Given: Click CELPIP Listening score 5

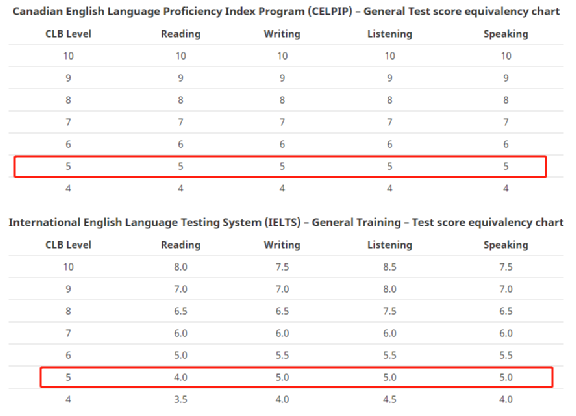Looking at the screenshot, I should pos(390,166).
